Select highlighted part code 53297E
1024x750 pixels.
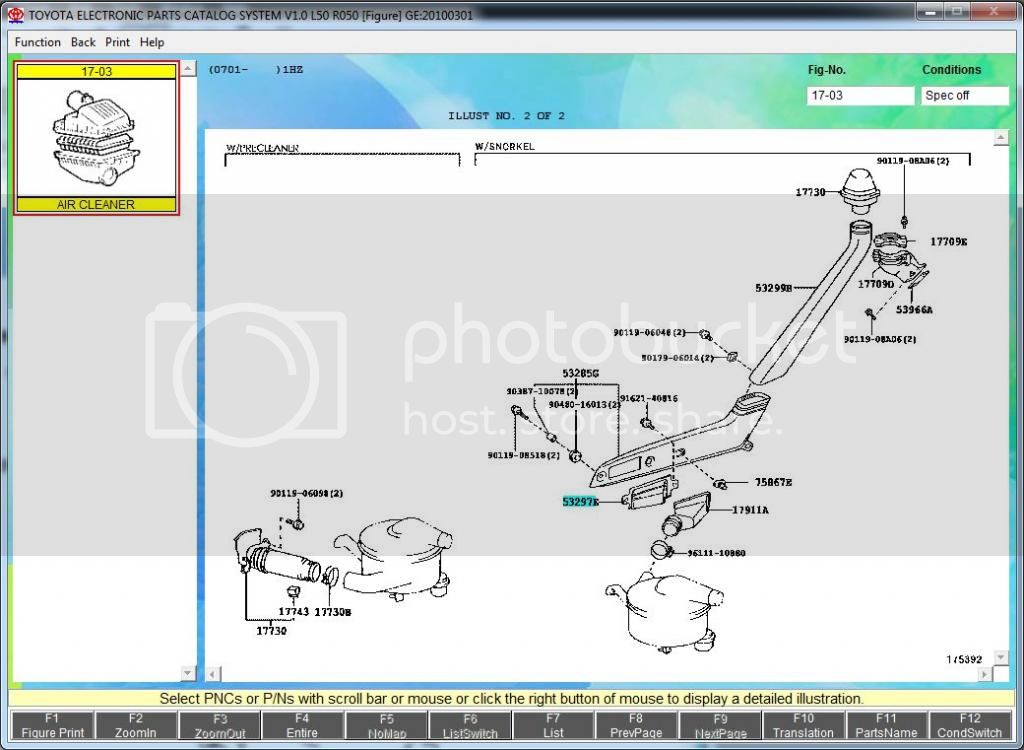coord(580,501)
